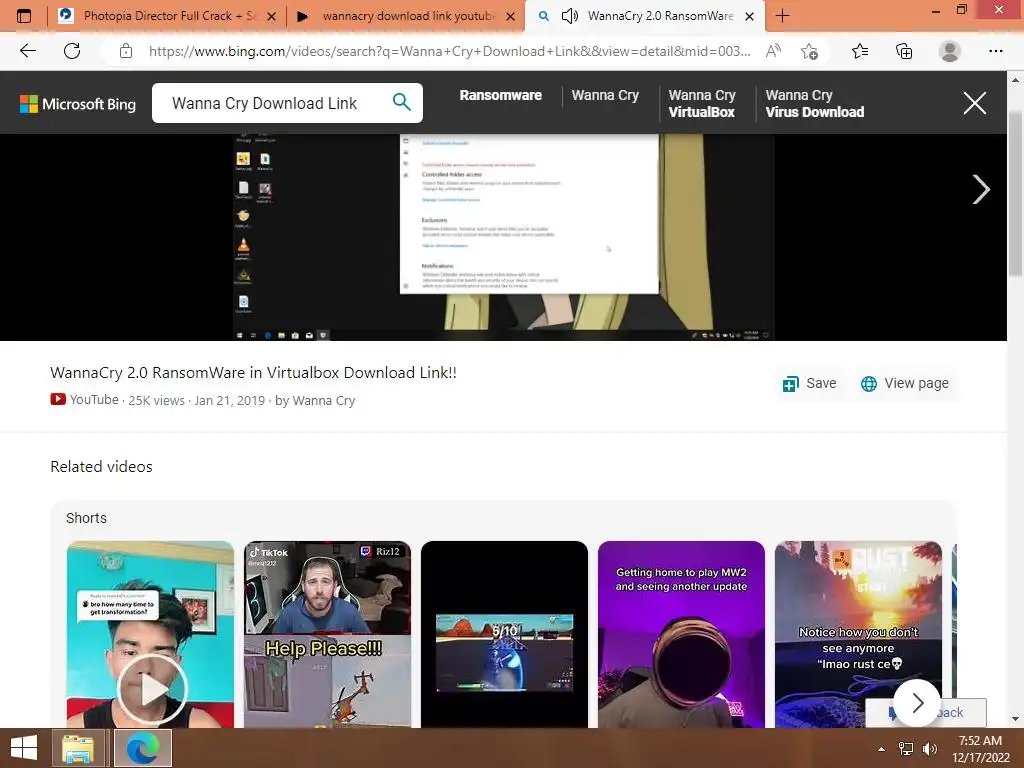Show more Shorts with the arrow button
Viewport: 1024px width, 768px height.
pos(917,703)
